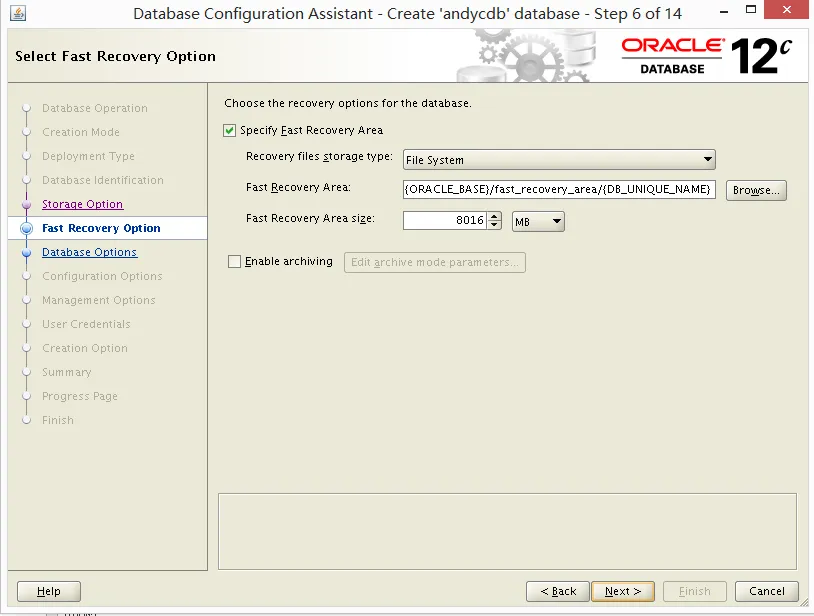Screen dimensions: 814x616
Task: Click Progress Page step label
Action: pyautogui.click(x=80, y=396)
